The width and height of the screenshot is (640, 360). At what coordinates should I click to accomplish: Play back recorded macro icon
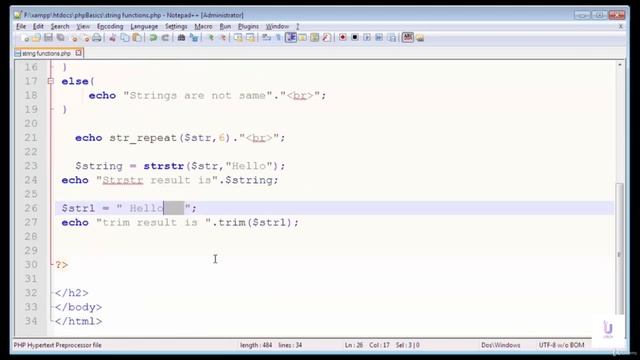pyautogui.click(x=367, y=38)
